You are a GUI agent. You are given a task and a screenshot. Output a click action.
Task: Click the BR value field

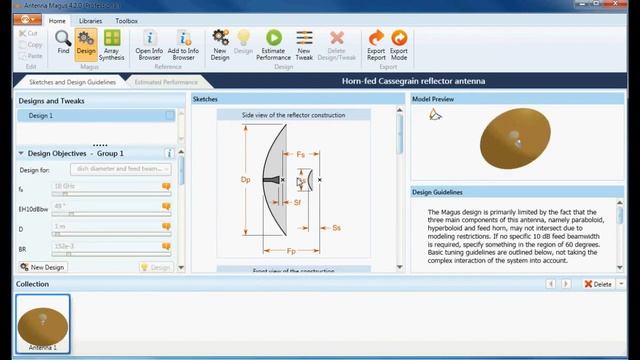point(106,246)
